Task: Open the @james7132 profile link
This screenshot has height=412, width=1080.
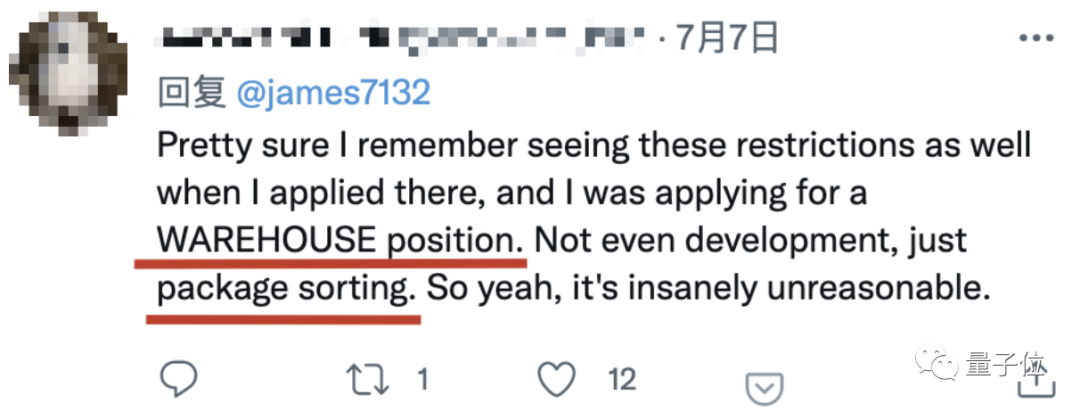Action: click(x=333, y=93)
